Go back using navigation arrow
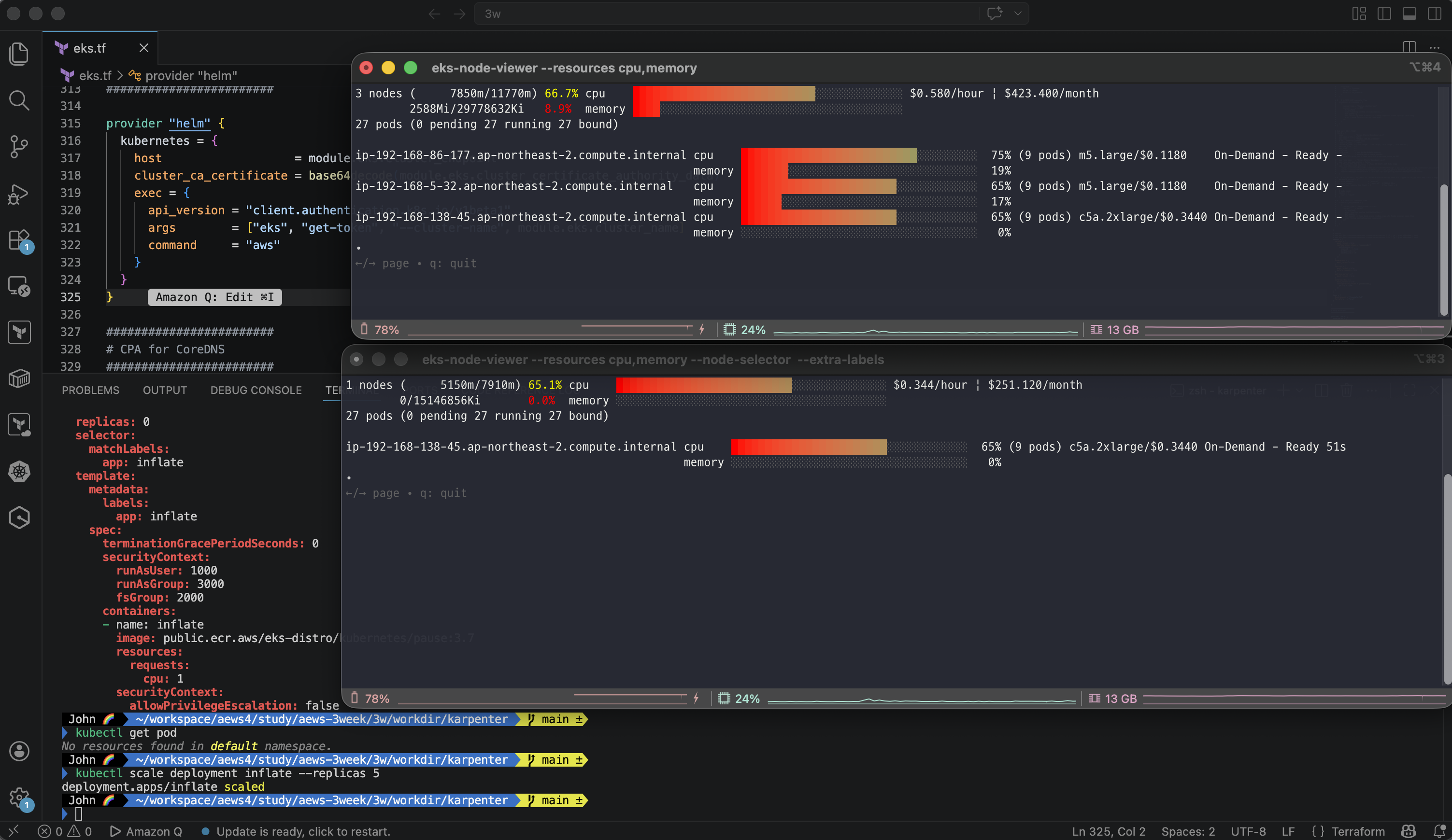 [x=434, y=14]
